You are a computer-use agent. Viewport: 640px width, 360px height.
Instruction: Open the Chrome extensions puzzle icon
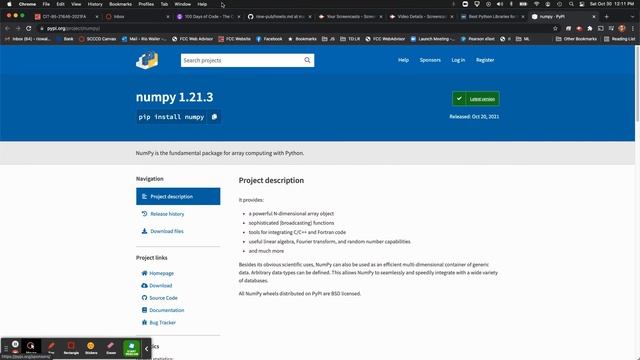click(590, 28)
